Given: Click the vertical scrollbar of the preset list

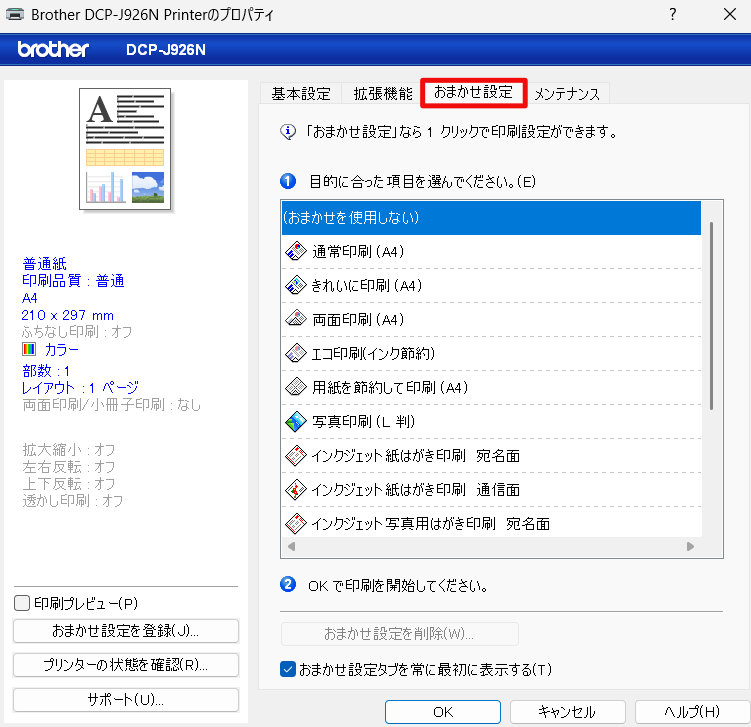Looking at the screenshot, I should click(x=712, y=316).
